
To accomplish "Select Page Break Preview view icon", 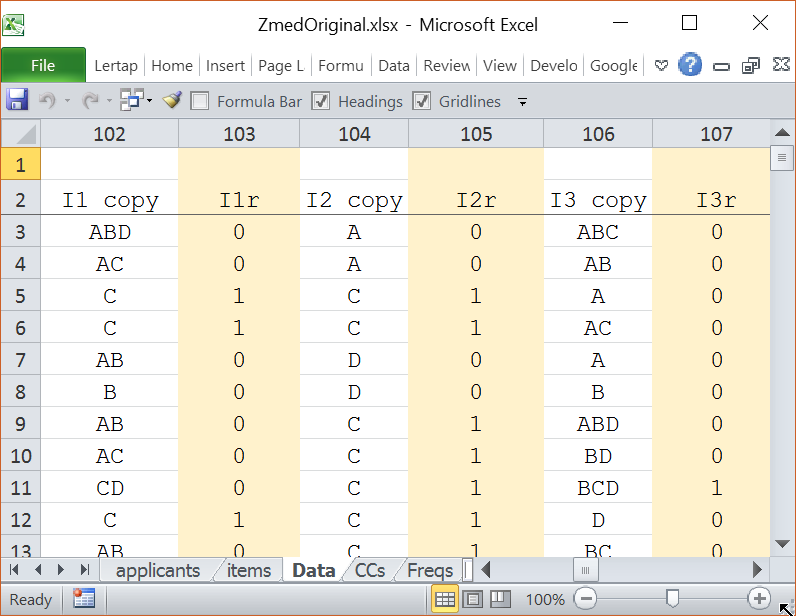I will (x=501, y=599).
